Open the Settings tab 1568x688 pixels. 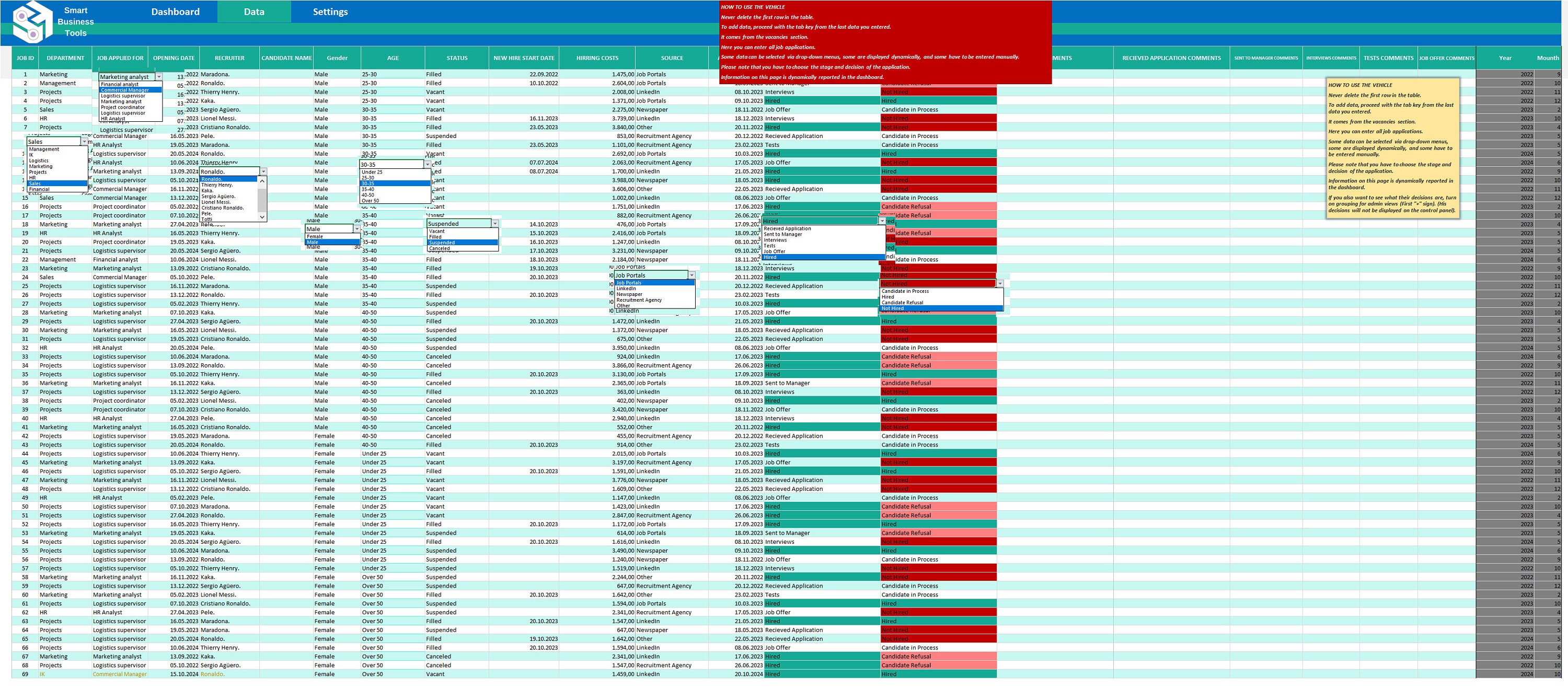click(330, 11)
